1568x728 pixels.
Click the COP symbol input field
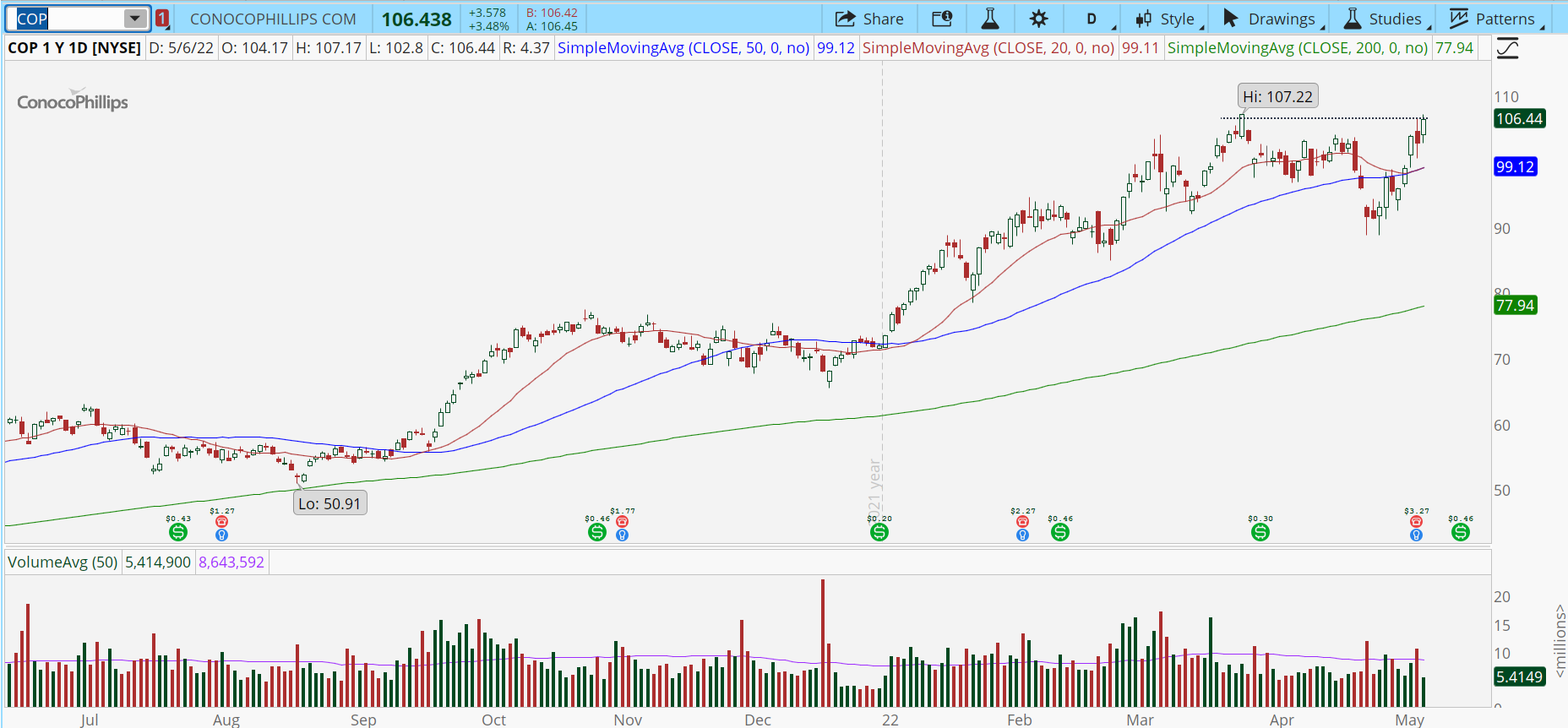69,19
